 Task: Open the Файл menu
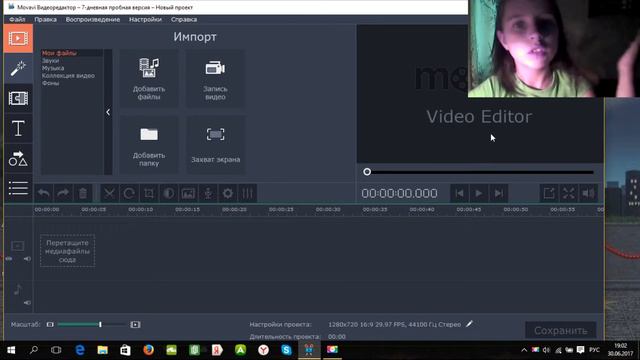click(x=17, y=19)
